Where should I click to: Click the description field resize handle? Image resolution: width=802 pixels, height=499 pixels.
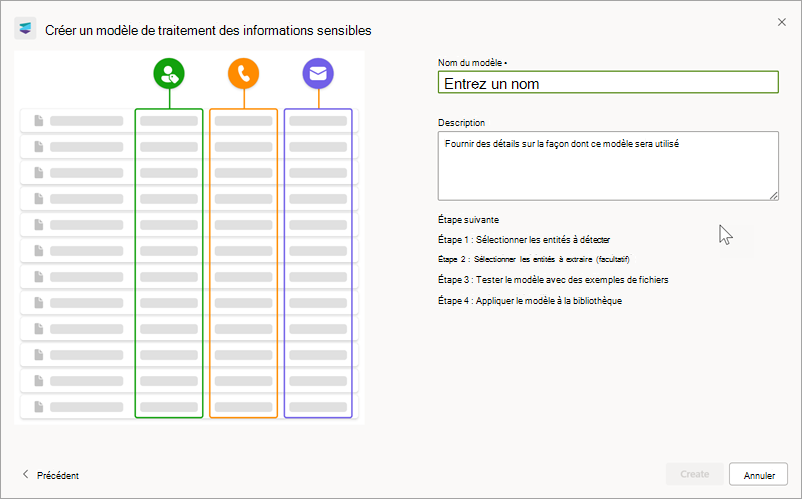coord(773,195)
